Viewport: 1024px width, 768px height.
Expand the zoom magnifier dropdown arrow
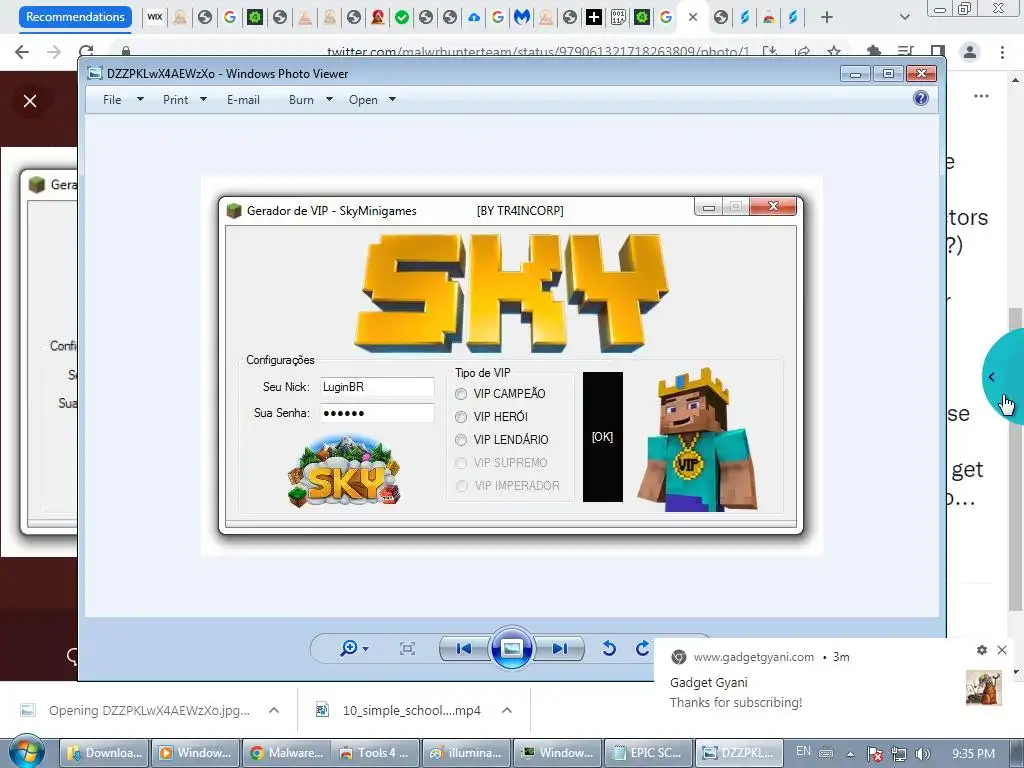tap(366, 648)
